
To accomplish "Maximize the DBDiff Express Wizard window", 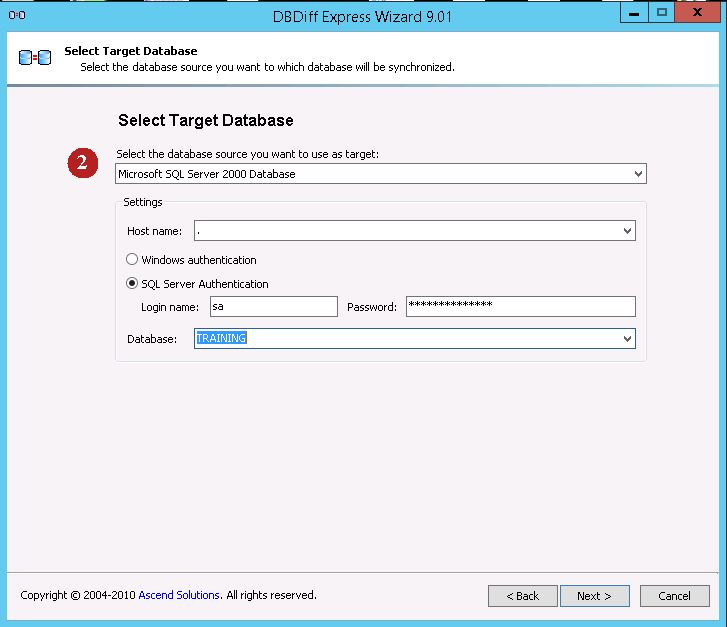I will click(x=661, y=13).
